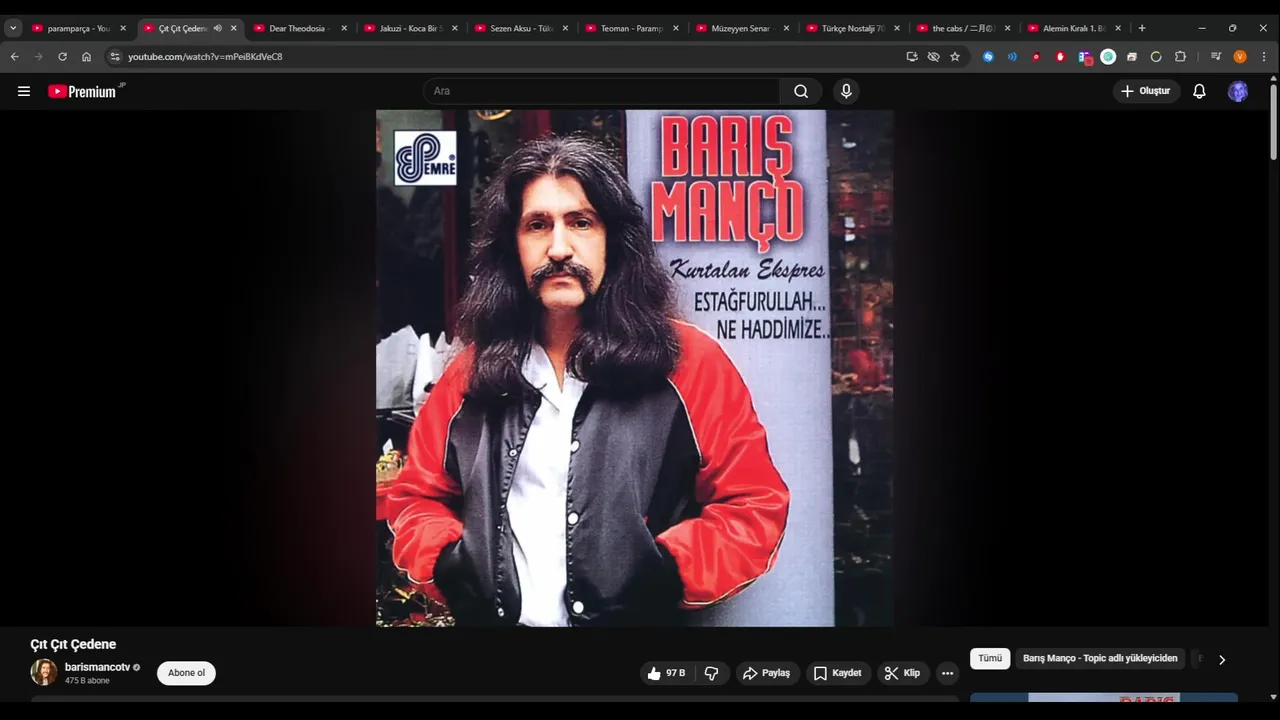Screen dimensions: 1280x720
Task: Click the blue sound waves extension icon
Action: pyautogui.click(x=1012, y=57)
